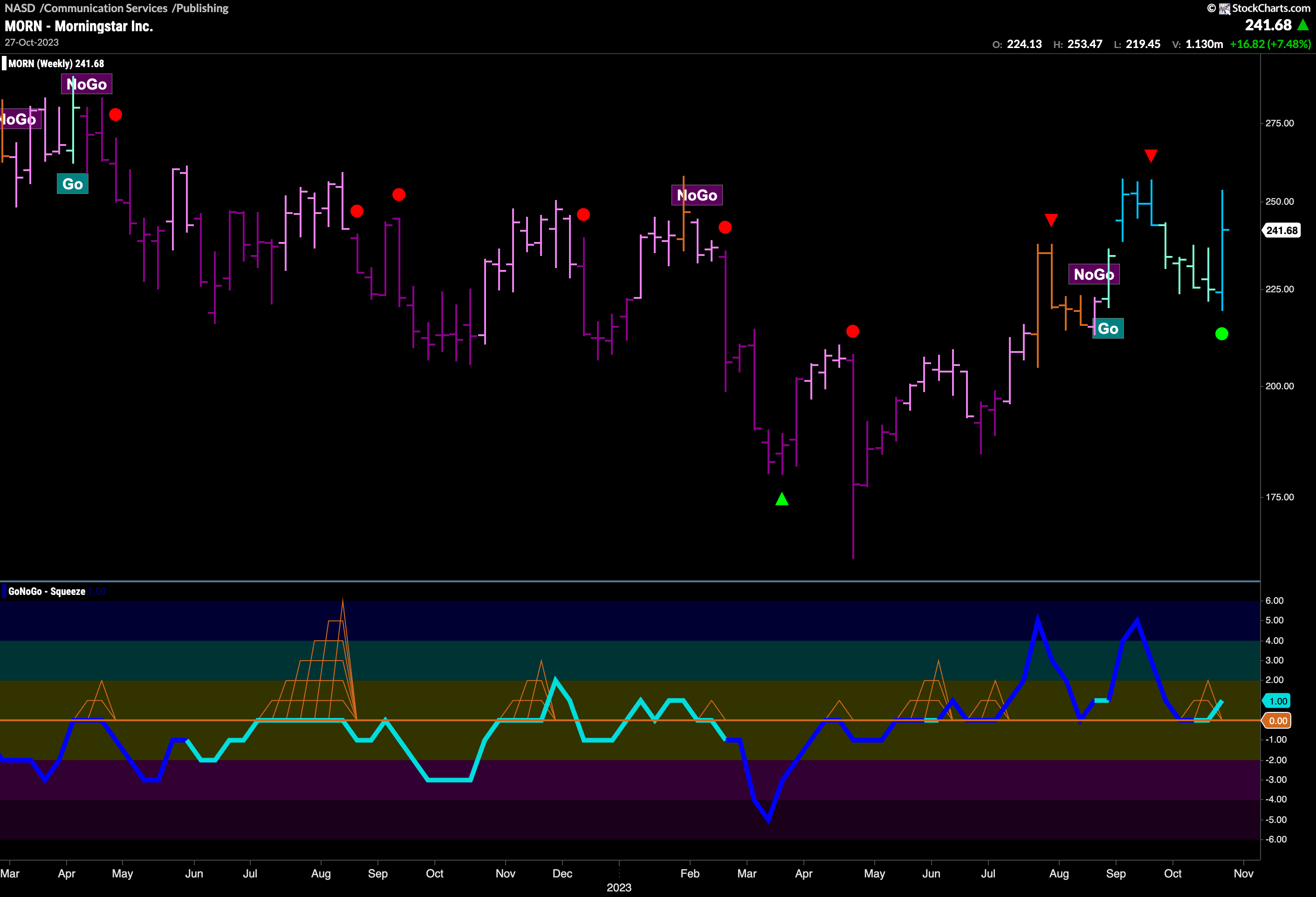
Task: Click the NASD /Communication Services /Publishing breadcrumb
Action: (117, 8)
